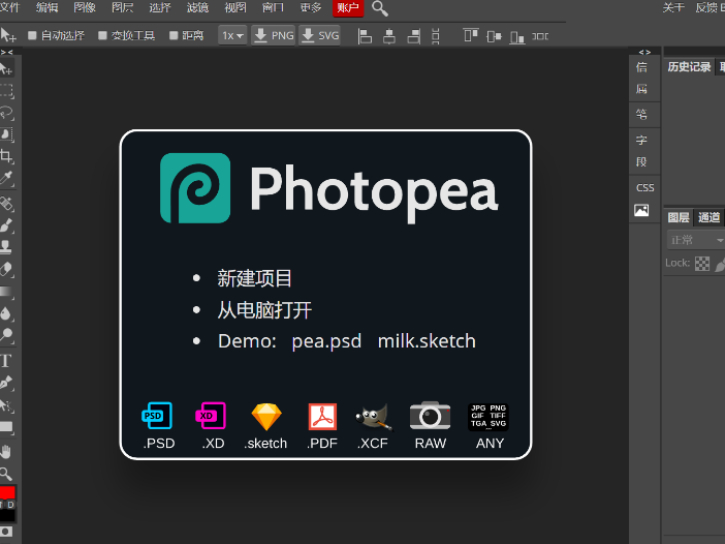Select the Move tool in left toolbar
Viewport: 725px width, 544px height.
[6, 69]
